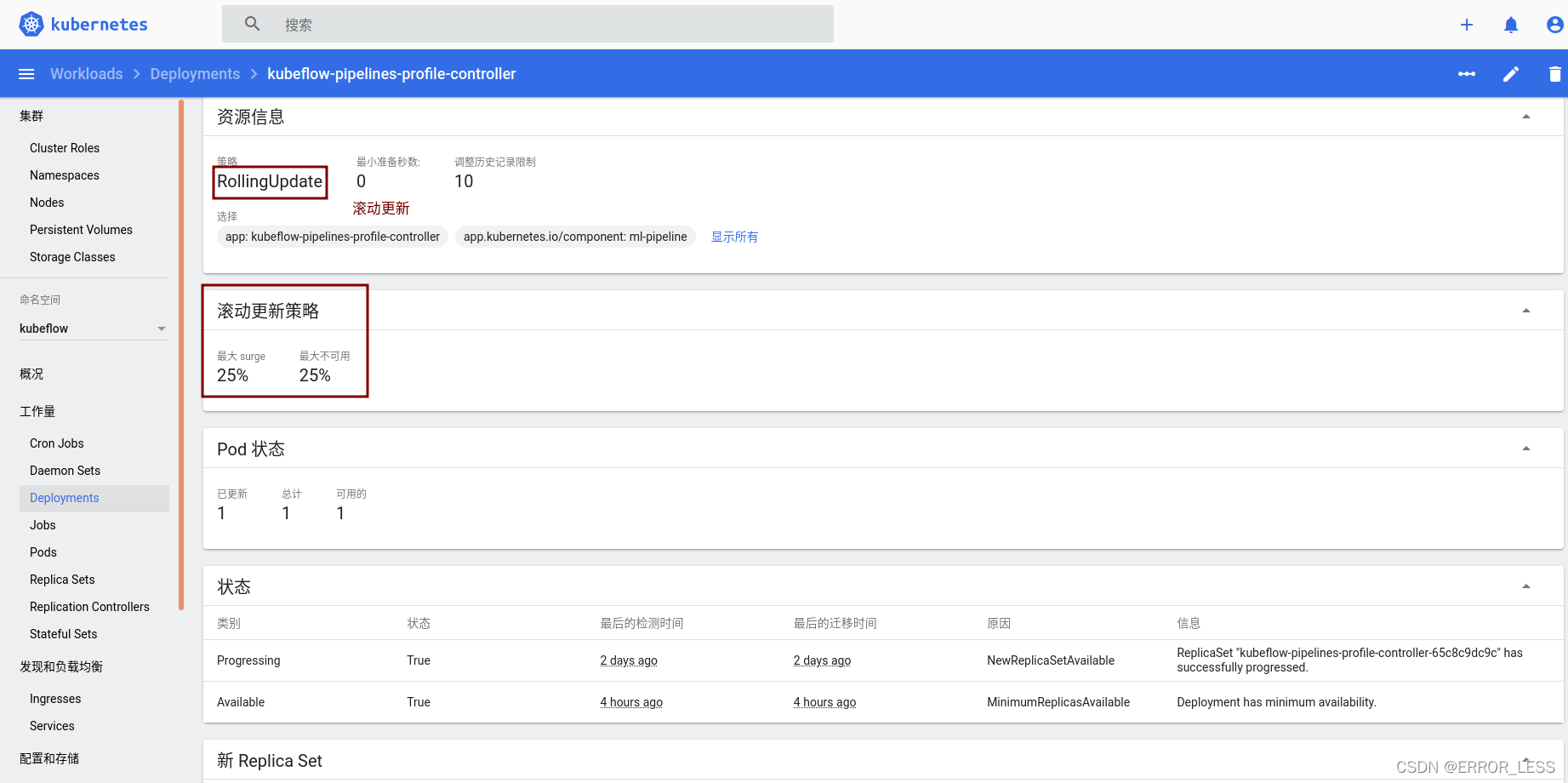Open Stateful Sets in the sidebar
Screen dimensions: 1568x783
click(x=63, y=634)
